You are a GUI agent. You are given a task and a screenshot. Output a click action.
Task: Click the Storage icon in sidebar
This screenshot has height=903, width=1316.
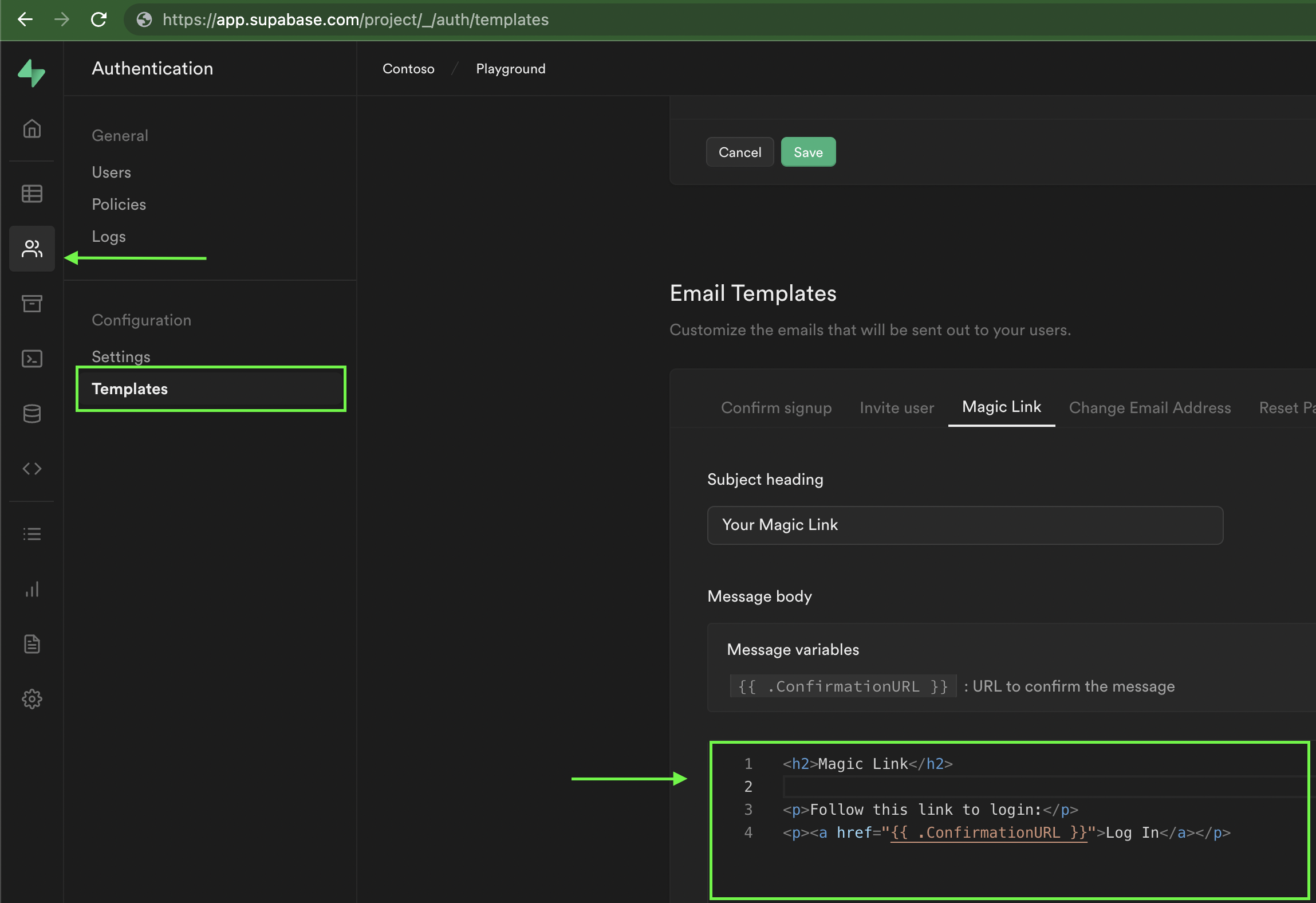(31, 303)
